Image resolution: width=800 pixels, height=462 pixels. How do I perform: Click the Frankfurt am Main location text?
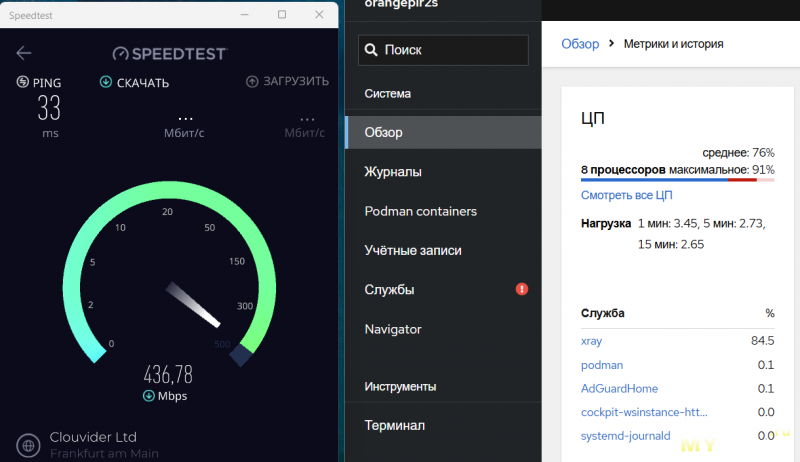click(104, 453)
